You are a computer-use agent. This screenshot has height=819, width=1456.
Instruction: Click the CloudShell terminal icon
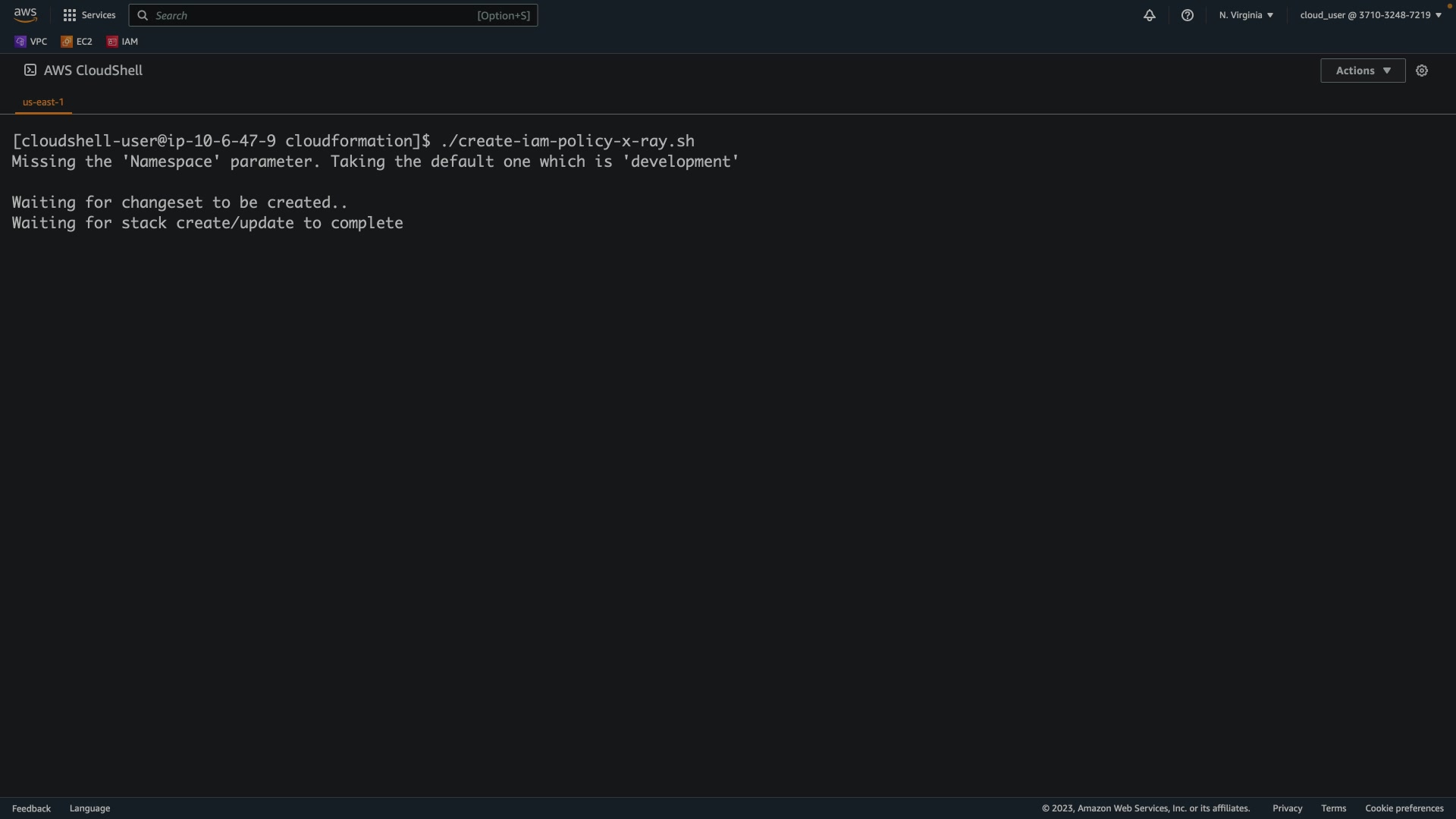(x=30, y=70)
